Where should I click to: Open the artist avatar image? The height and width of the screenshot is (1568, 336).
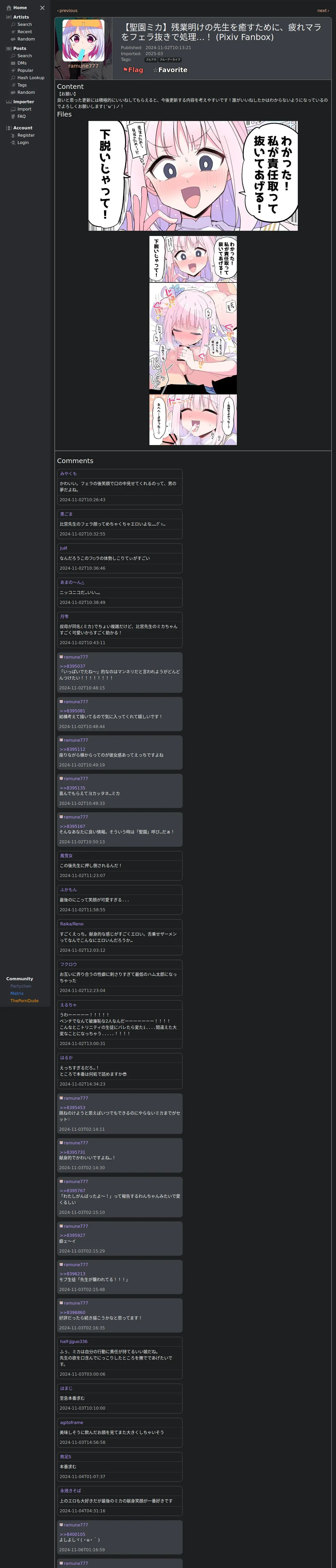click(83, 41)
